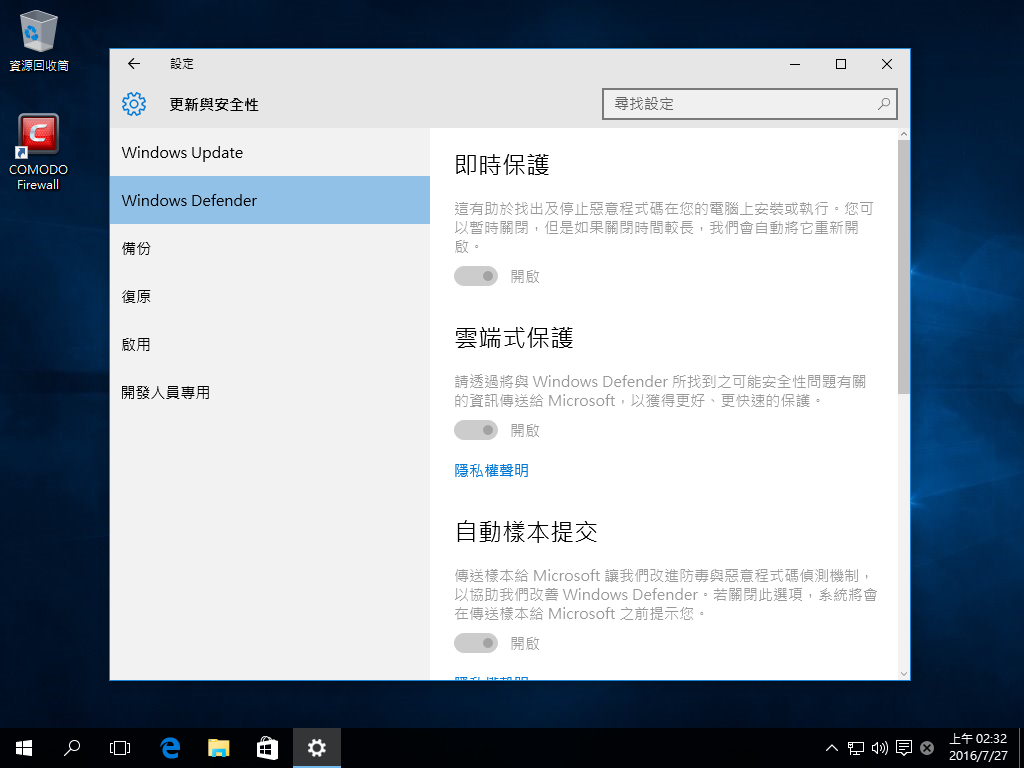Click the 自動樣本提交 heading text
This screenshot has height=768, width=1024.
coord(526,532)
